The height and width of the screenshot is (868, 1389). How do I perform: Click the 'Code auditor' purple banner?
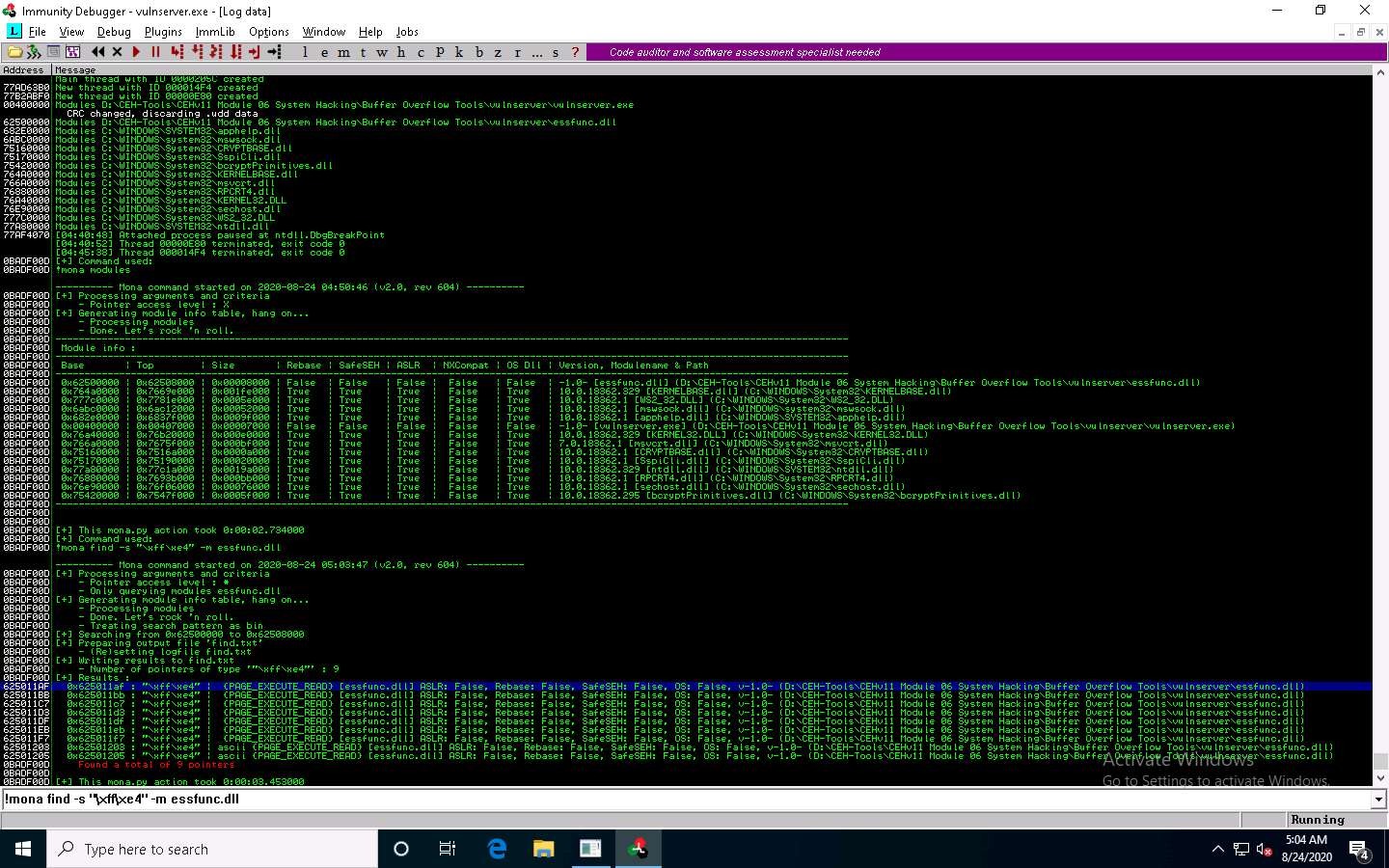pos(986,52)
